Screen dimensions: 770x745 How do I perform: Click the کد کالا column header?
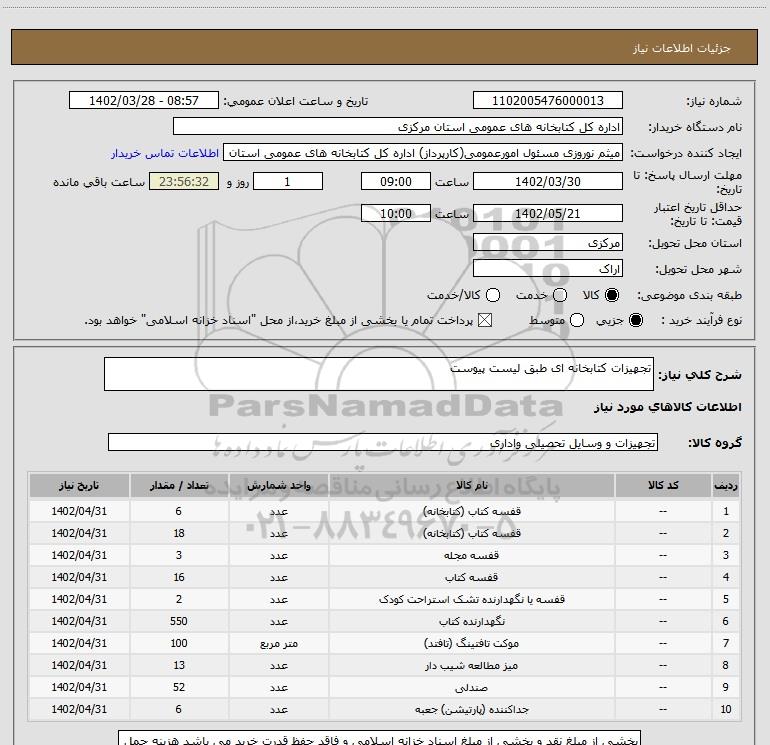(x=663, y=486)
